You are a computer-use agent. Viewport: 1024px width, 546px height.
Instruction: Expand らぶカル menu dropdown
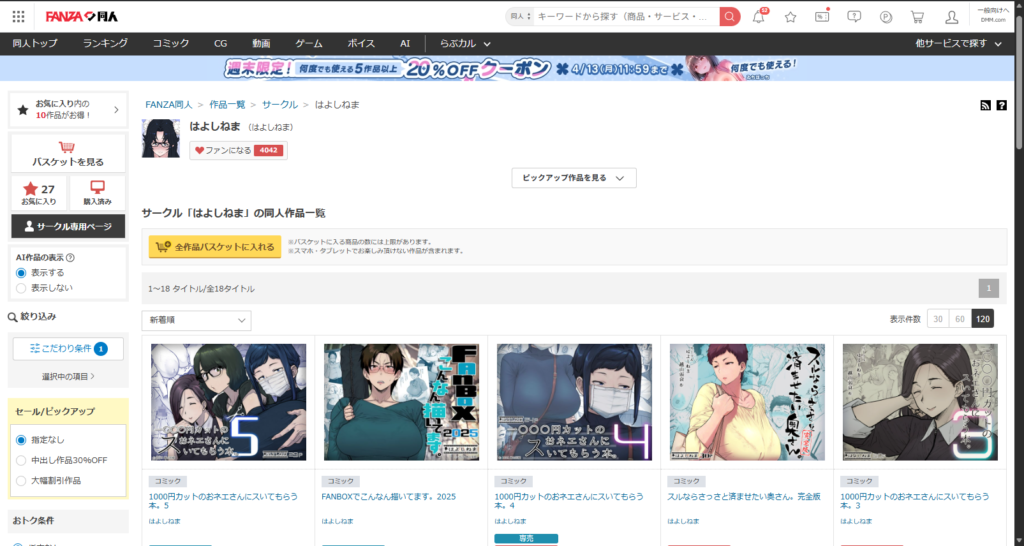coord(465,44)
